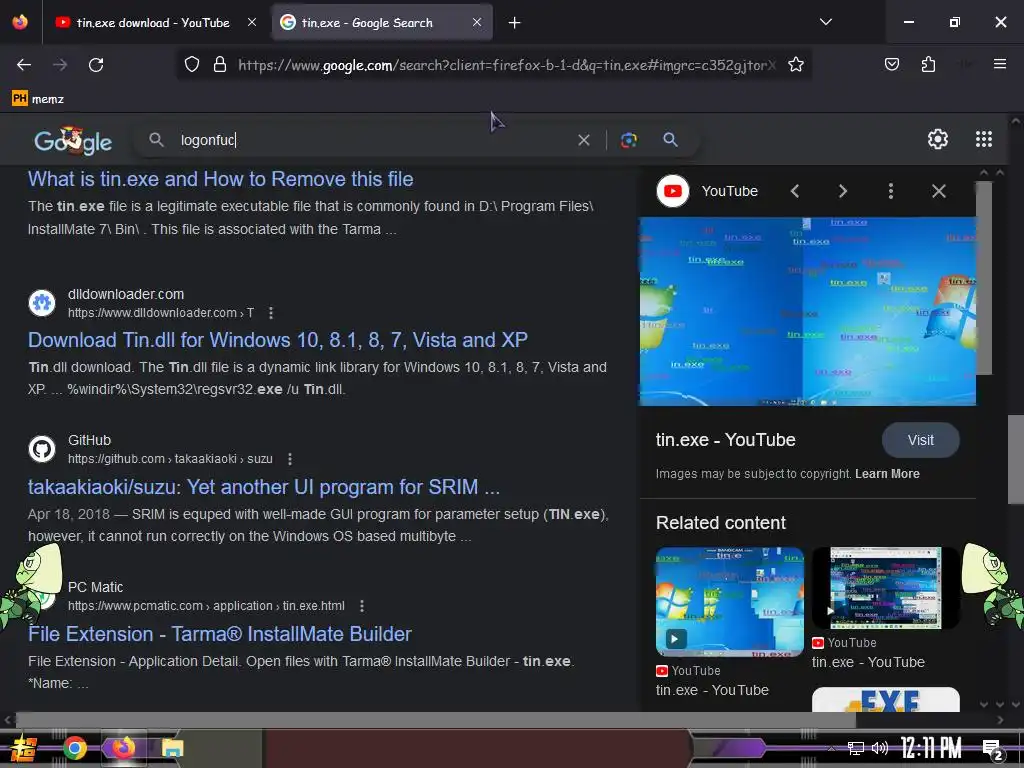Click the horizontal page scrollbar
The image size is (1024, 768).
[435, 720]
